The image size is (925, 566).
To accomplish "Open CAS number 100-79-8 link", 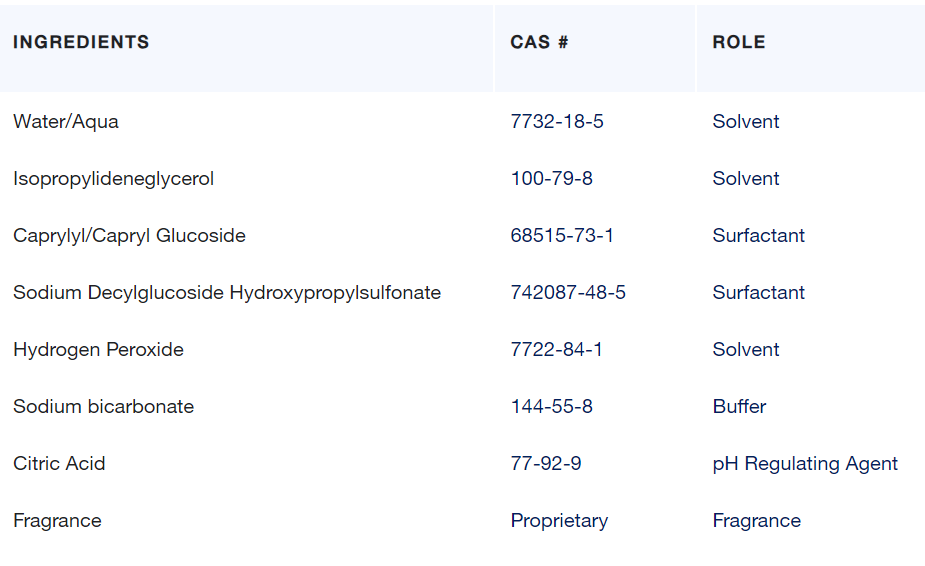I will pyautogui.click(x=551, y=179).
